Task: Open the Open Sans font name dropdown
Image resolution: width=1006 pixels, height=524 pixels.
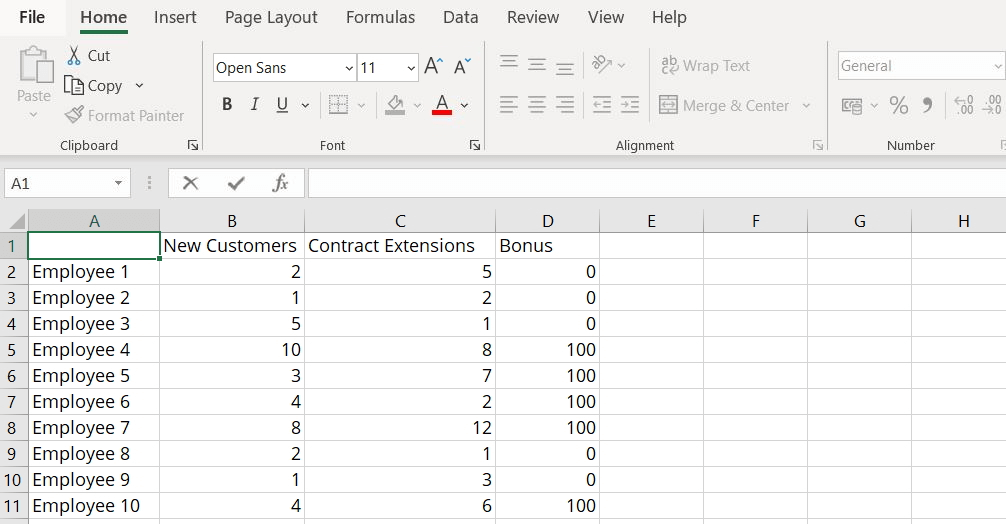Action: tap(349, 68)
